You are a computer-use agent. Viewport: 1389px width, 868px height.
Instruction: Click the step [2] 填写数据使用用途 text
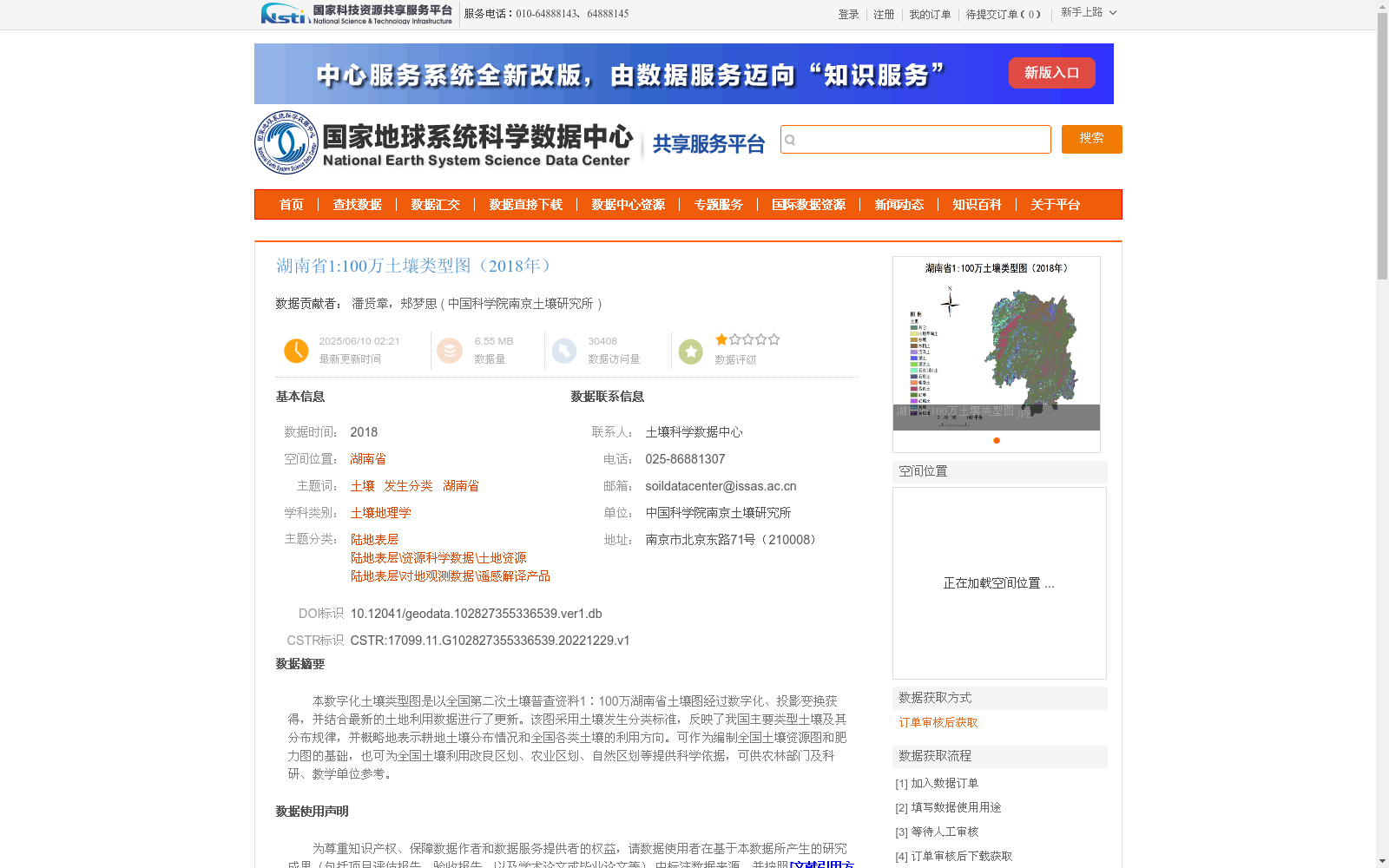(x=948, y=807)
